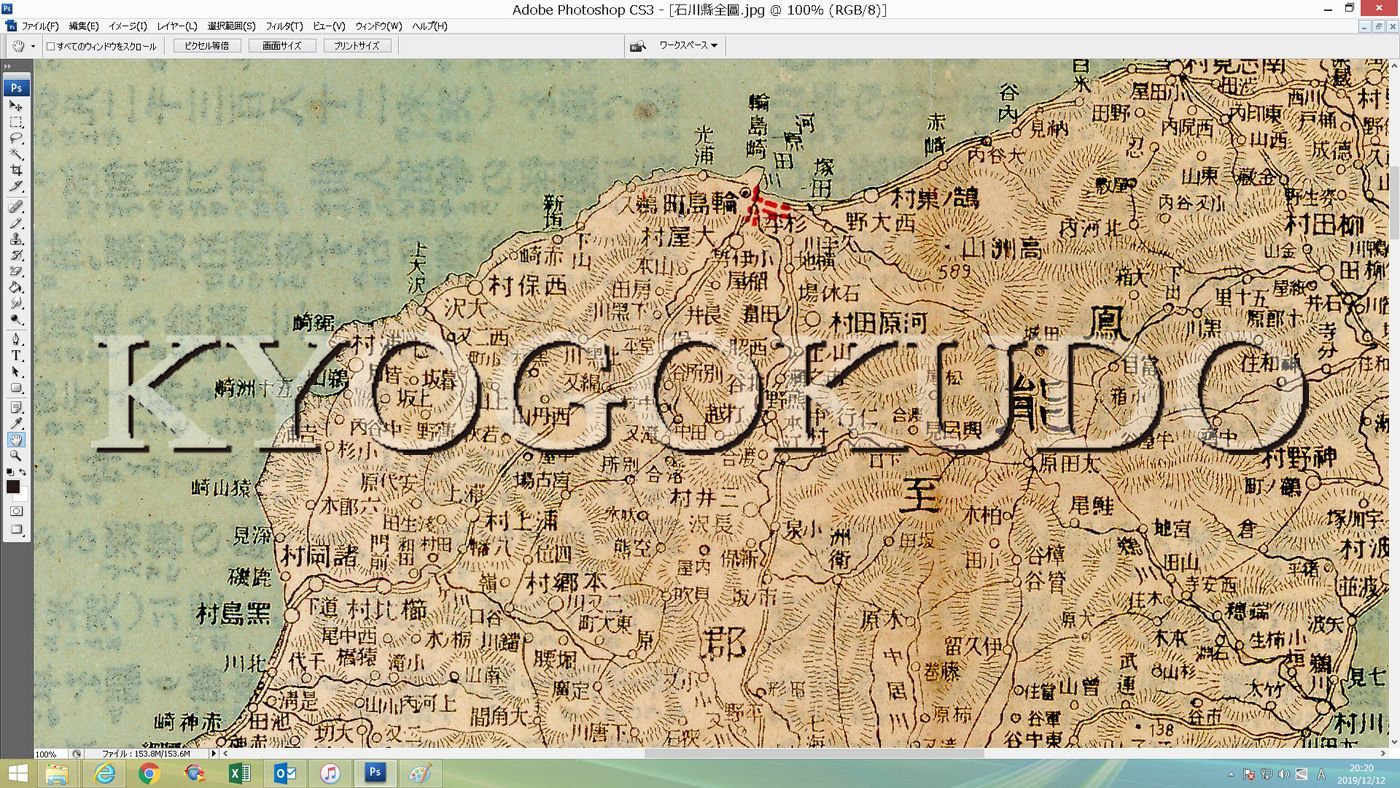The image size is (1400, 788).
Task: Select the Zoom tool
Action: (16, 456)
